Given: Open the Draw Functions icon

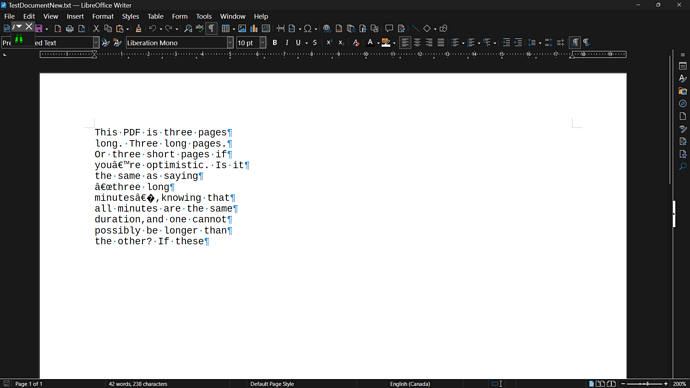Looking at the screenshot, I should [x=443, y=29].
